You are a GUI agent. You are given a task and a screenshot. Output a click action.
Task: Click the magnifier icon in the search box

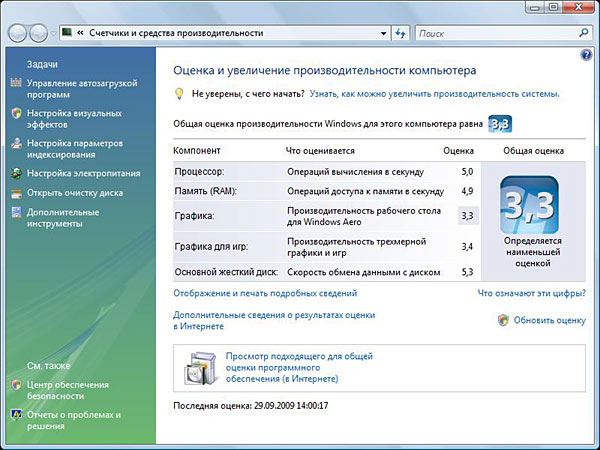(x=584, y=33)
